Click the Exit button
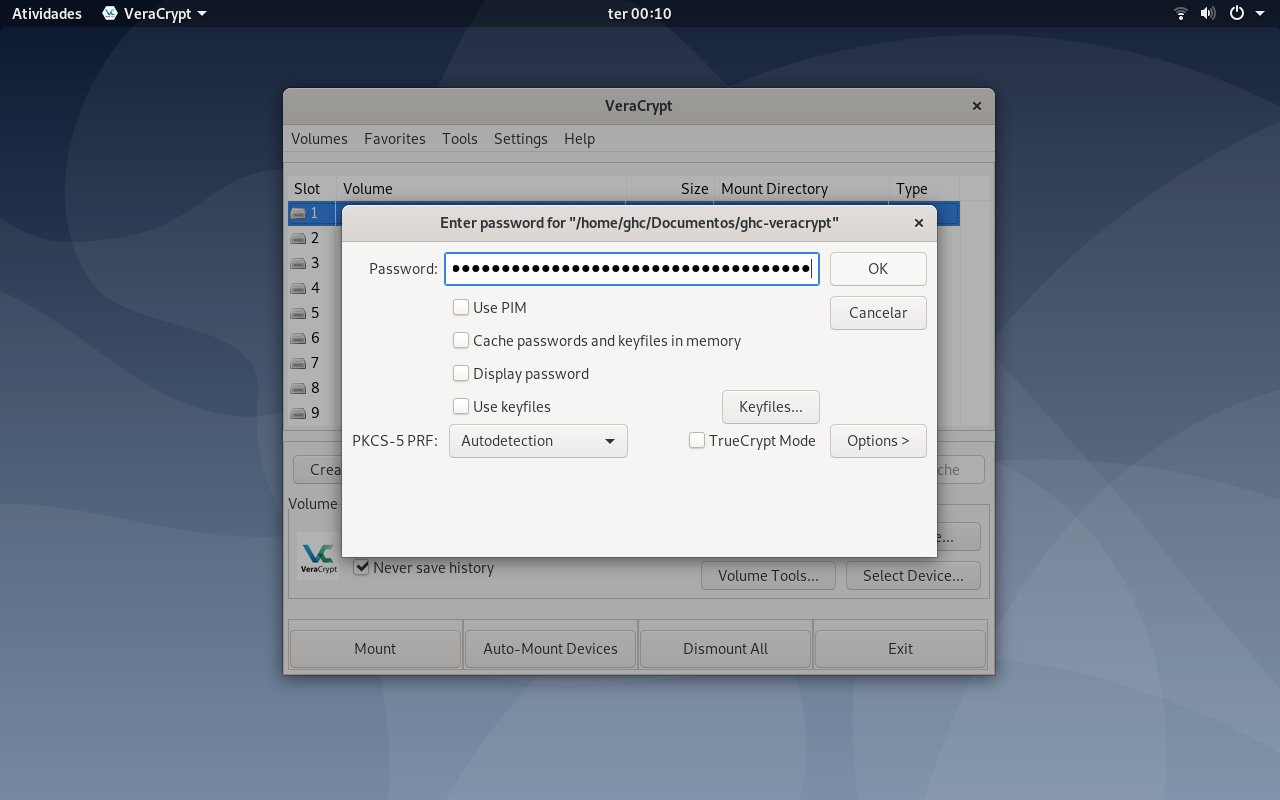This screenshot has width=1280, height=800. pos(900,649)
